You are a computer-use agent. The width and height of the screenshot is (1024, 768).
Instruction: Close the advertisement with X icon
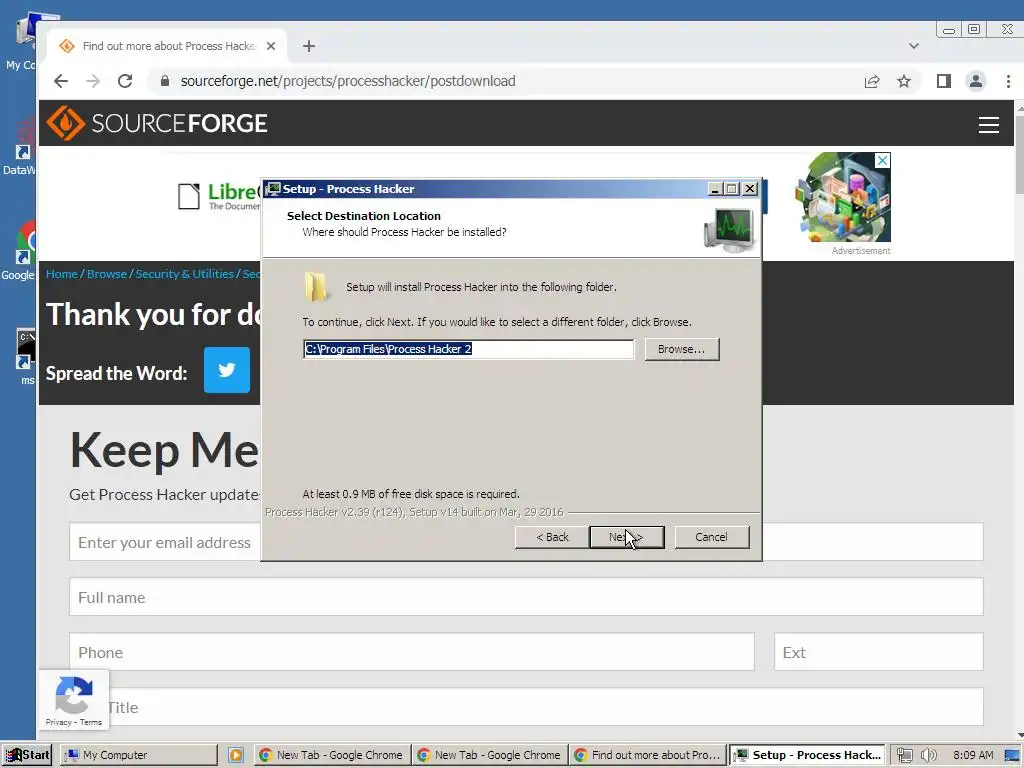[x=882, y=160]
